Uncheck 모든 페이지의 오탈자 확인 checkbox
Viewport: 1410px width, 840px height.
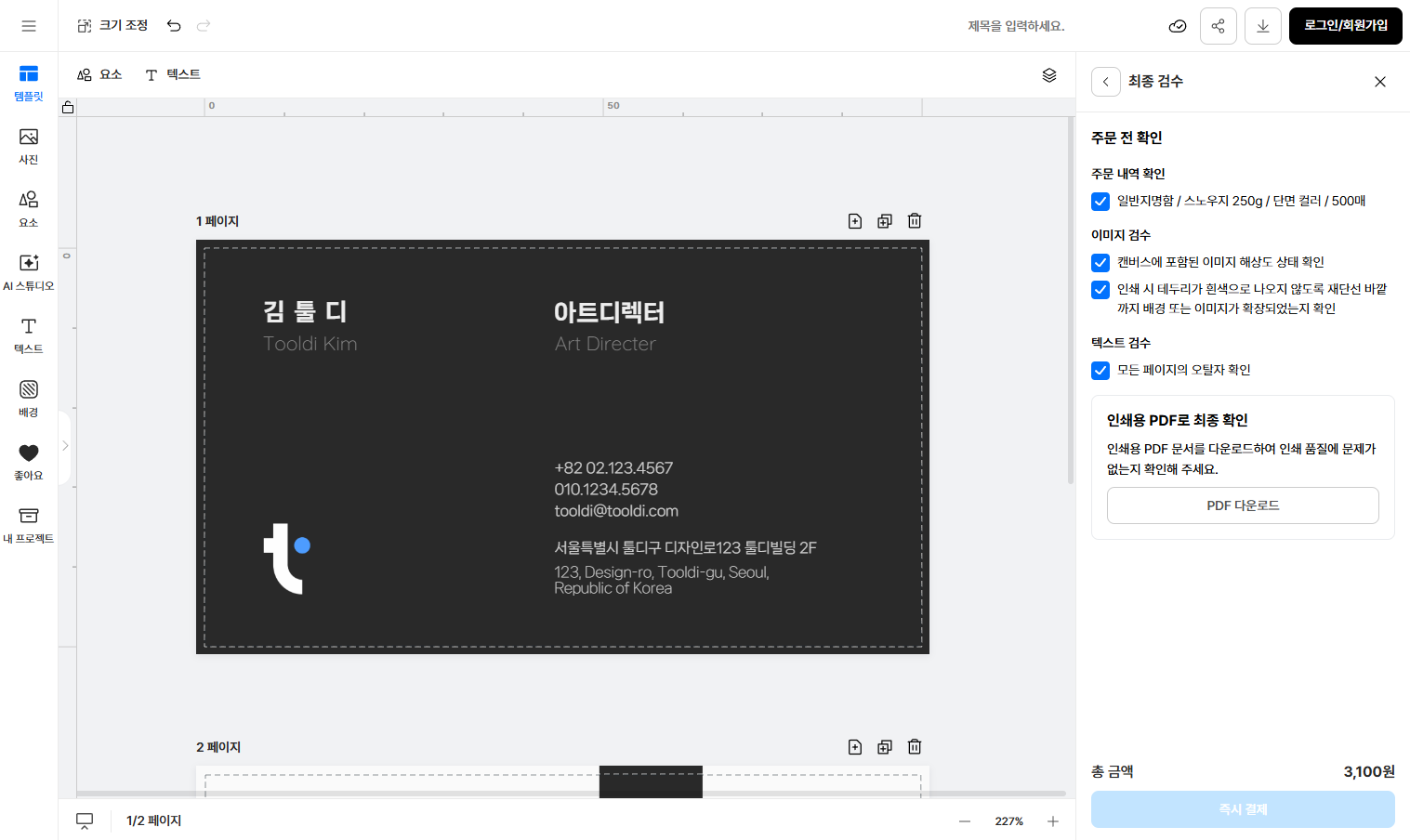click(x=1100, y=371)
